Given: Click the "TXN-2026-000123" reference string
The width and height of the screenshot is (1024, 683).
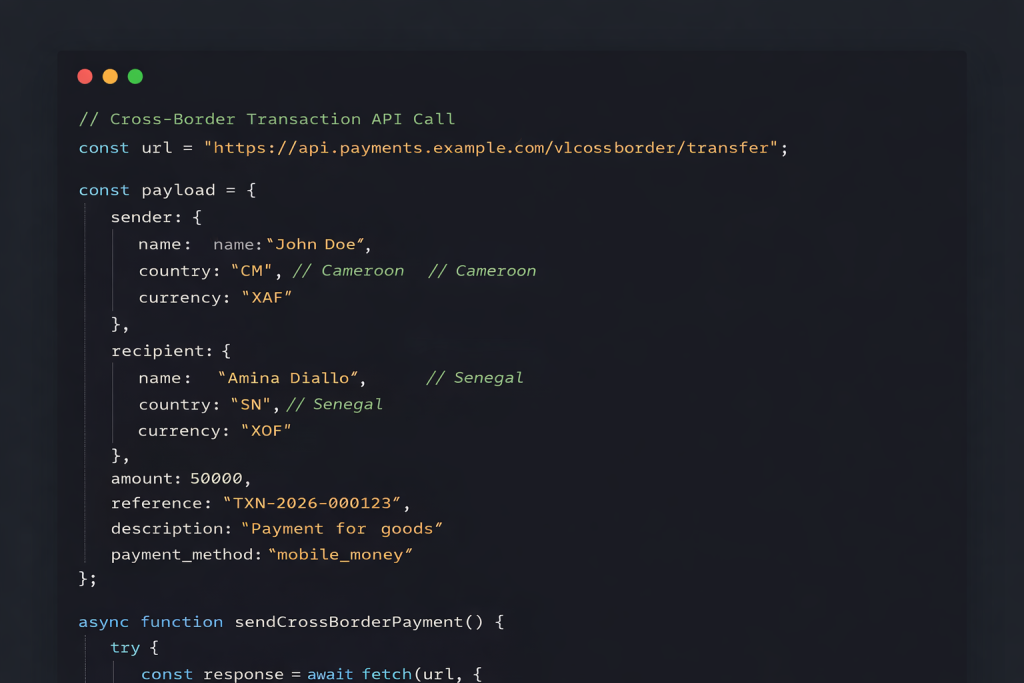Looking at the screenshot, I should tap(316, 503).
